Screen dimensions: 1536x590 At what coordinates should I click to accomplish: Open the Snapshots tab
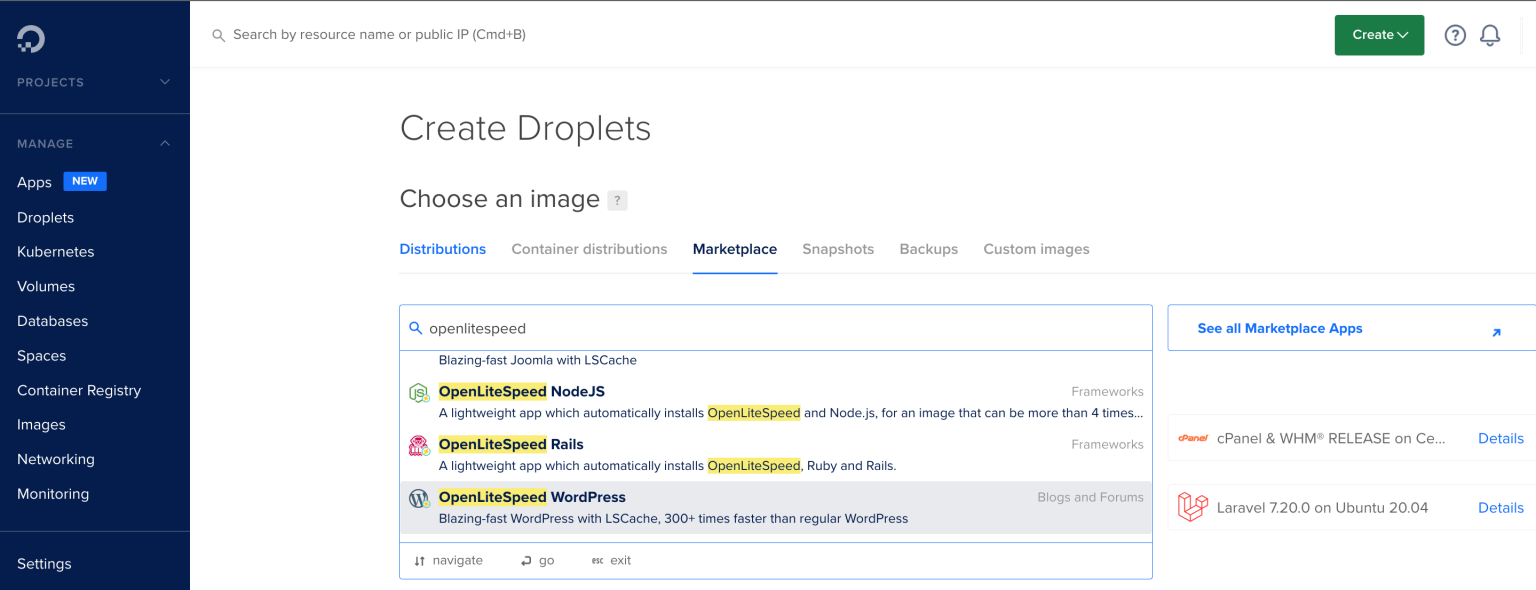tap(838, 249)
